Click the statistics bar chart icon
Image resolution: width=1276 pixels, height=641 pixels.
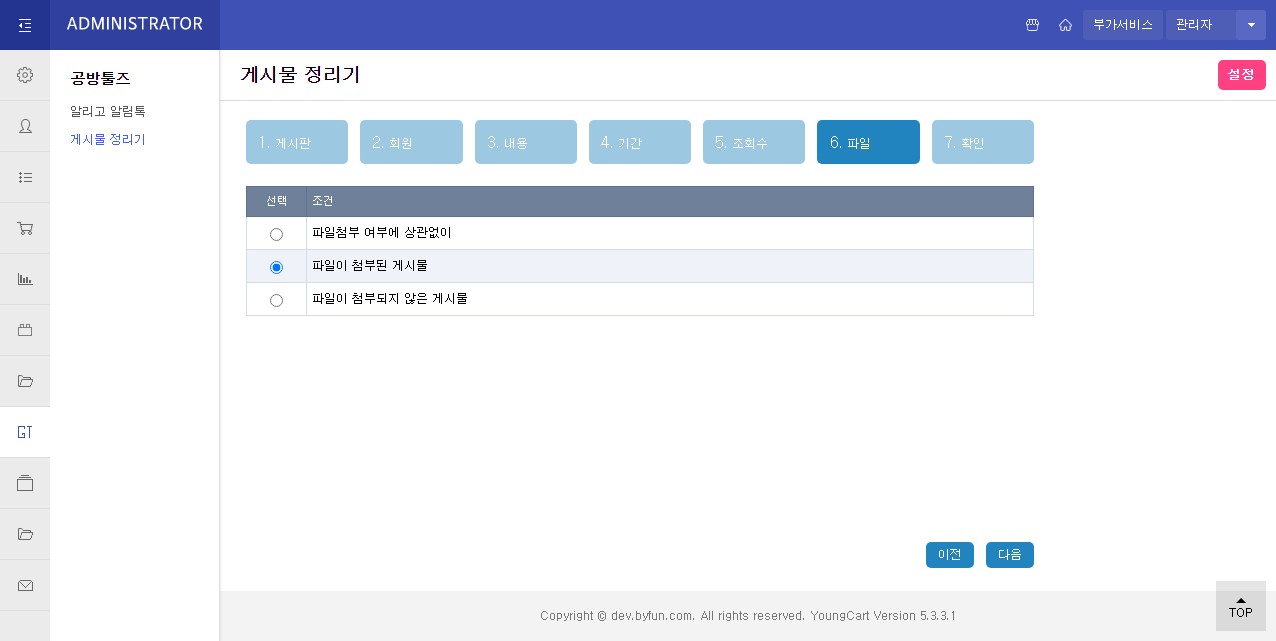25,279
